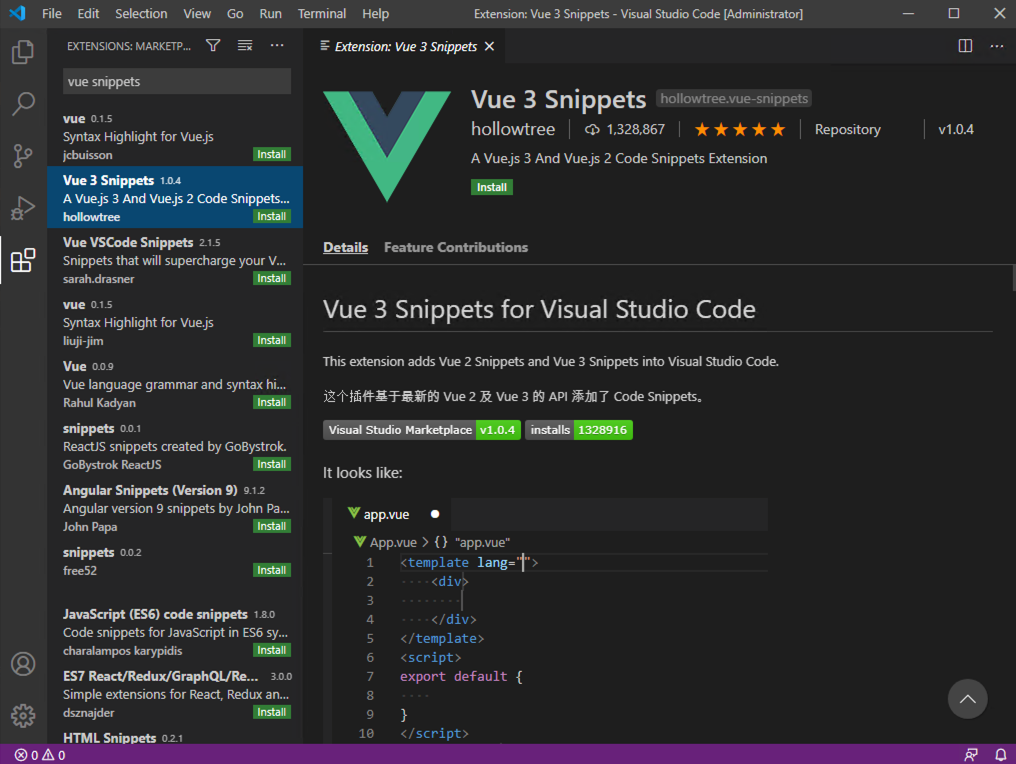This screenshot has width=1016, height=764.
Task: Install Rahul Kadyan's Vue extension
Action: [271, 402]
